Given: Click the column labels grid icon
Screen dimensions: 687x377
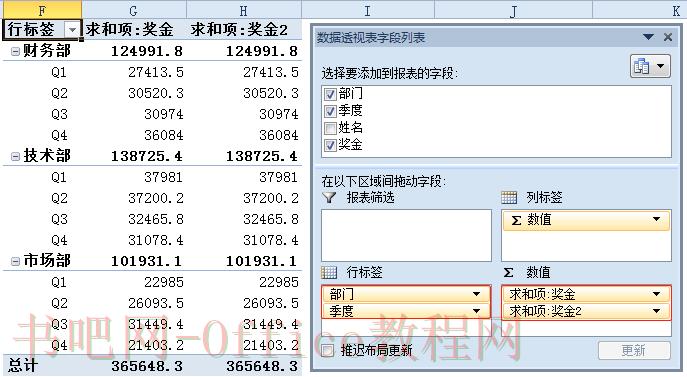Looking at the screenshot, I should pyautogui.click(x=509, y=197).
